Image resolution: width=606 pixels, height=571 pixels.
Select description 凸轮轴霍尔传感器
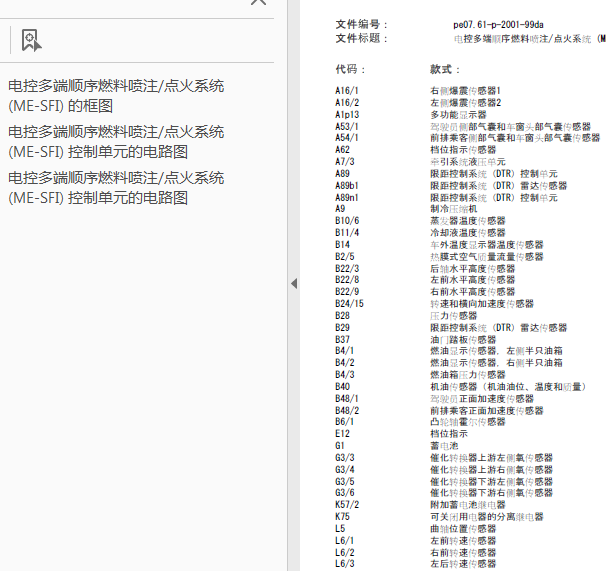(x=468, y=421)
